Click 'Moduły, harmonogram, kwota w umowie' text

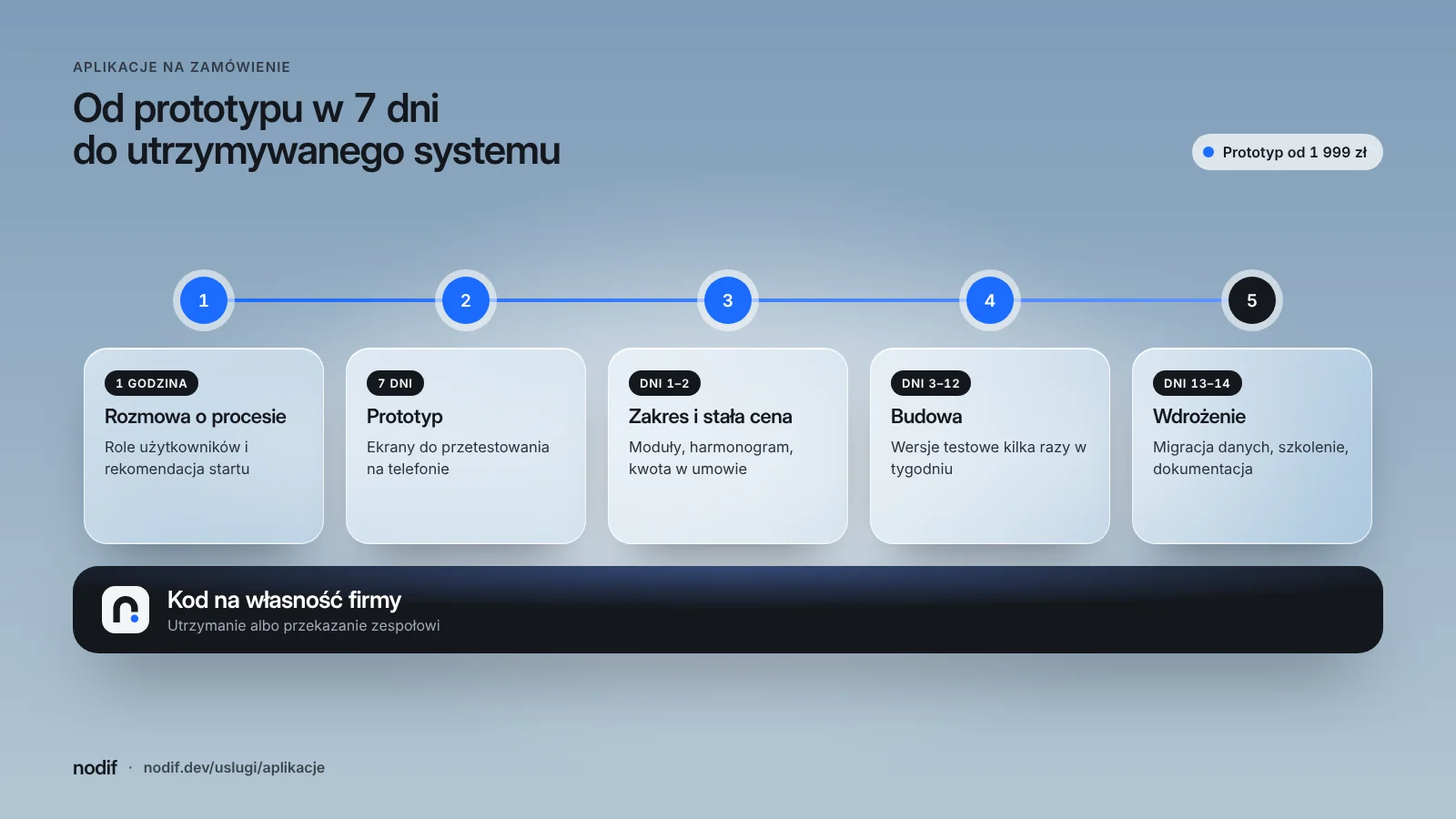(x=711, y=458)
